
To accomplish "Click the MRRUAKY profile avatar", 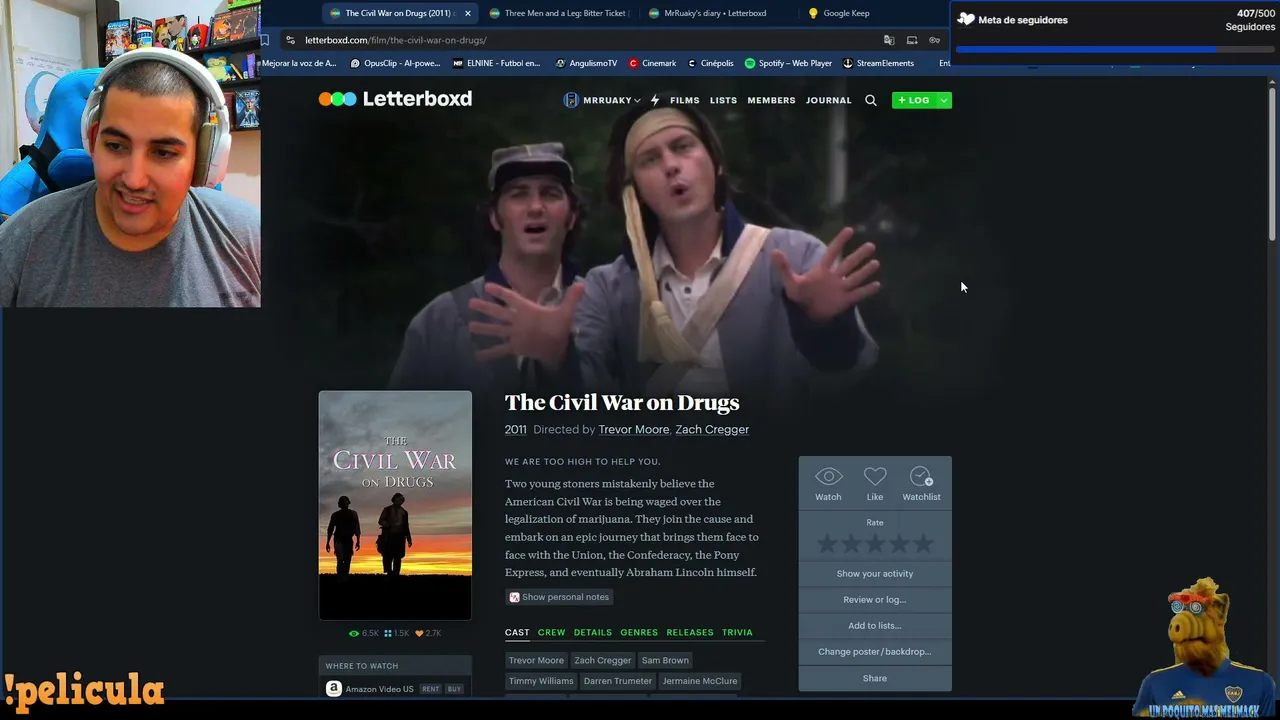I will click(x=571, y=100).
